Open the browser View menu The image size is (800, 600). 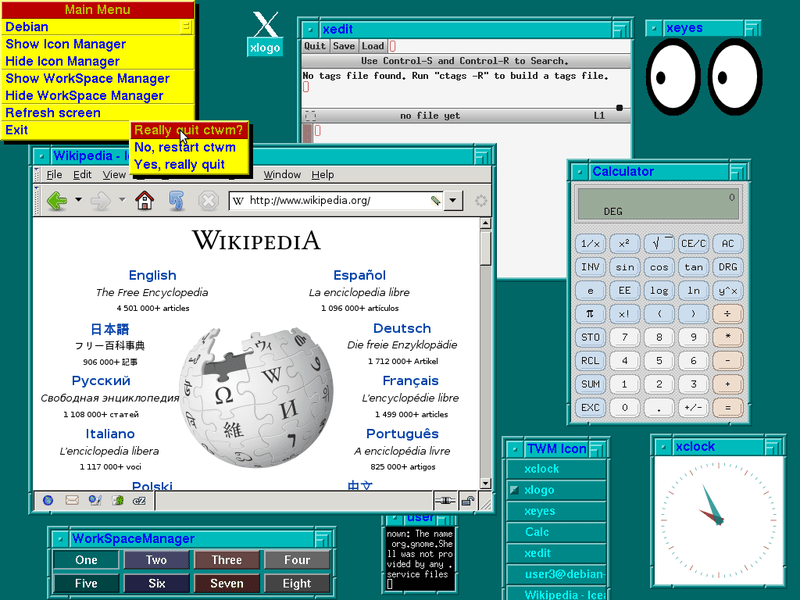pyautogui.click(x=114, y=174)
